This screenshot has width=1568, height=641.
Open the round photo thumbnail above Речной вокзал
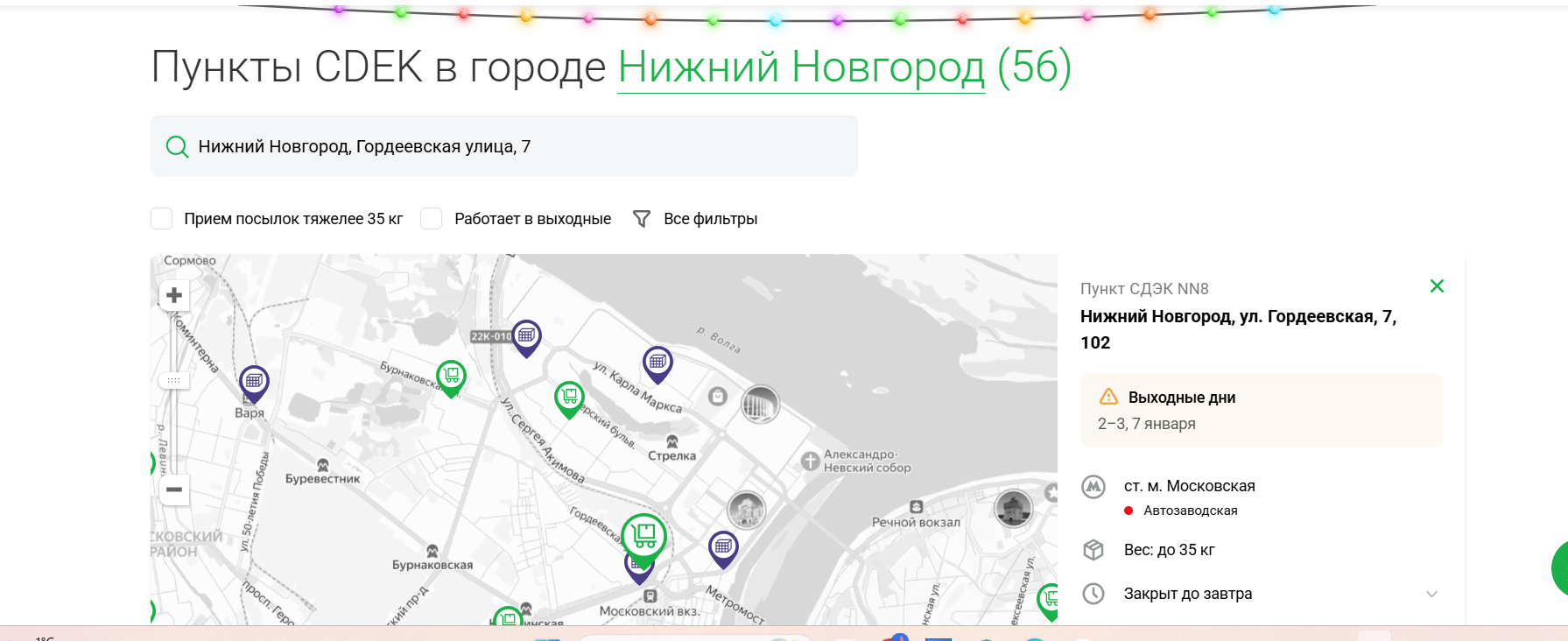tap(1014, 508)
